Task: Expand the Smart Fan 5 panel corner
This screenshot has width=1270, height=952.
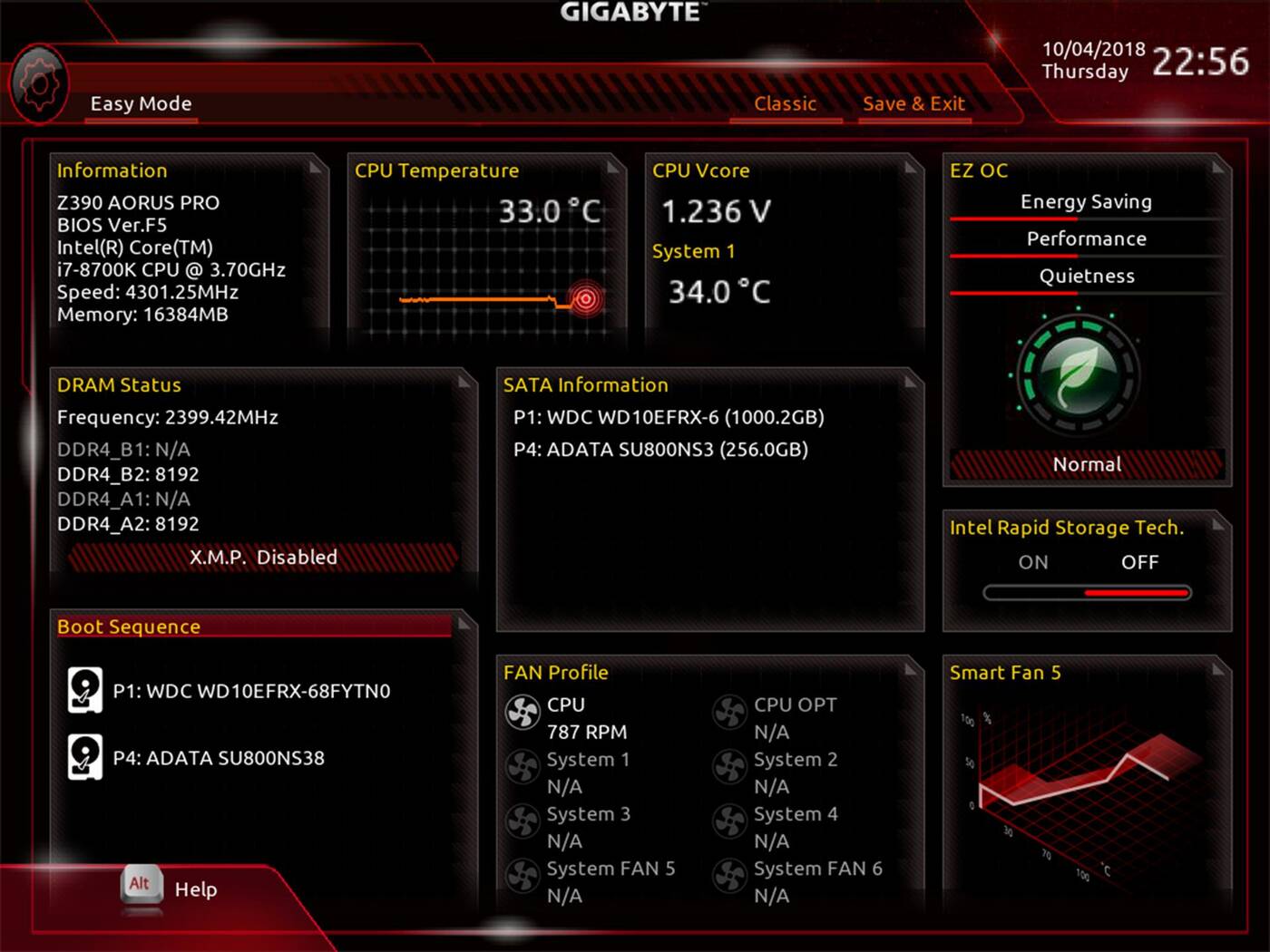Action: tap(1218, 670)
